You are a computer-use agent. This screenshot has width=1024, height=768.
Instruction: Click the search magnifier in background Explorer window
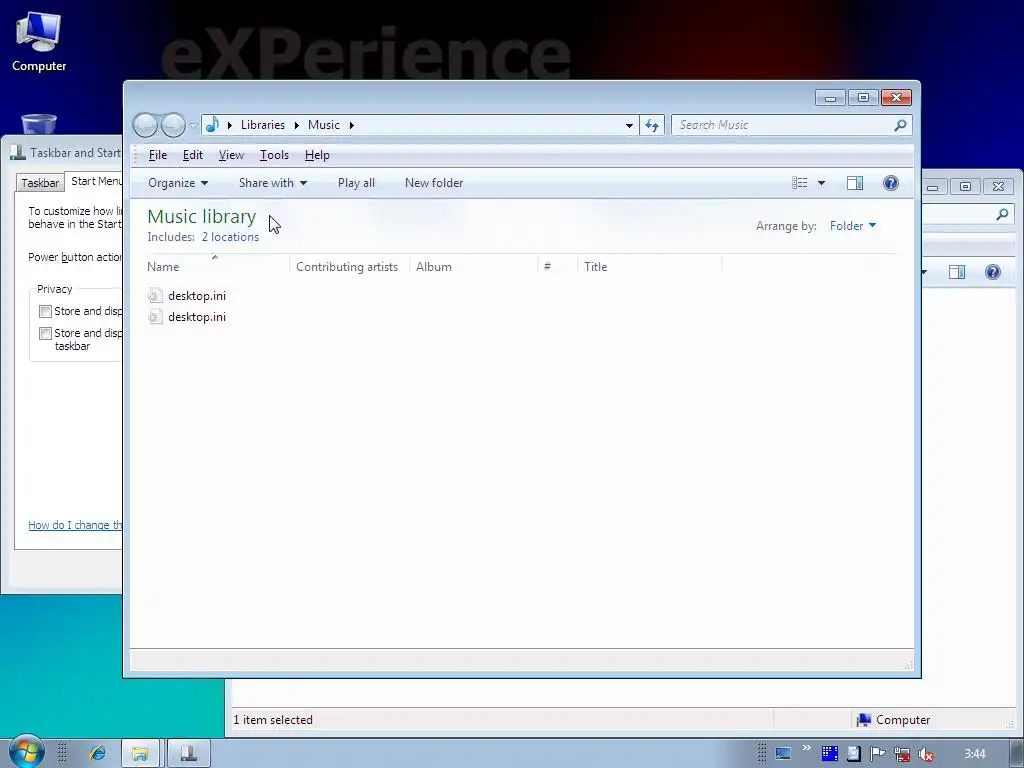(1002, 214)
